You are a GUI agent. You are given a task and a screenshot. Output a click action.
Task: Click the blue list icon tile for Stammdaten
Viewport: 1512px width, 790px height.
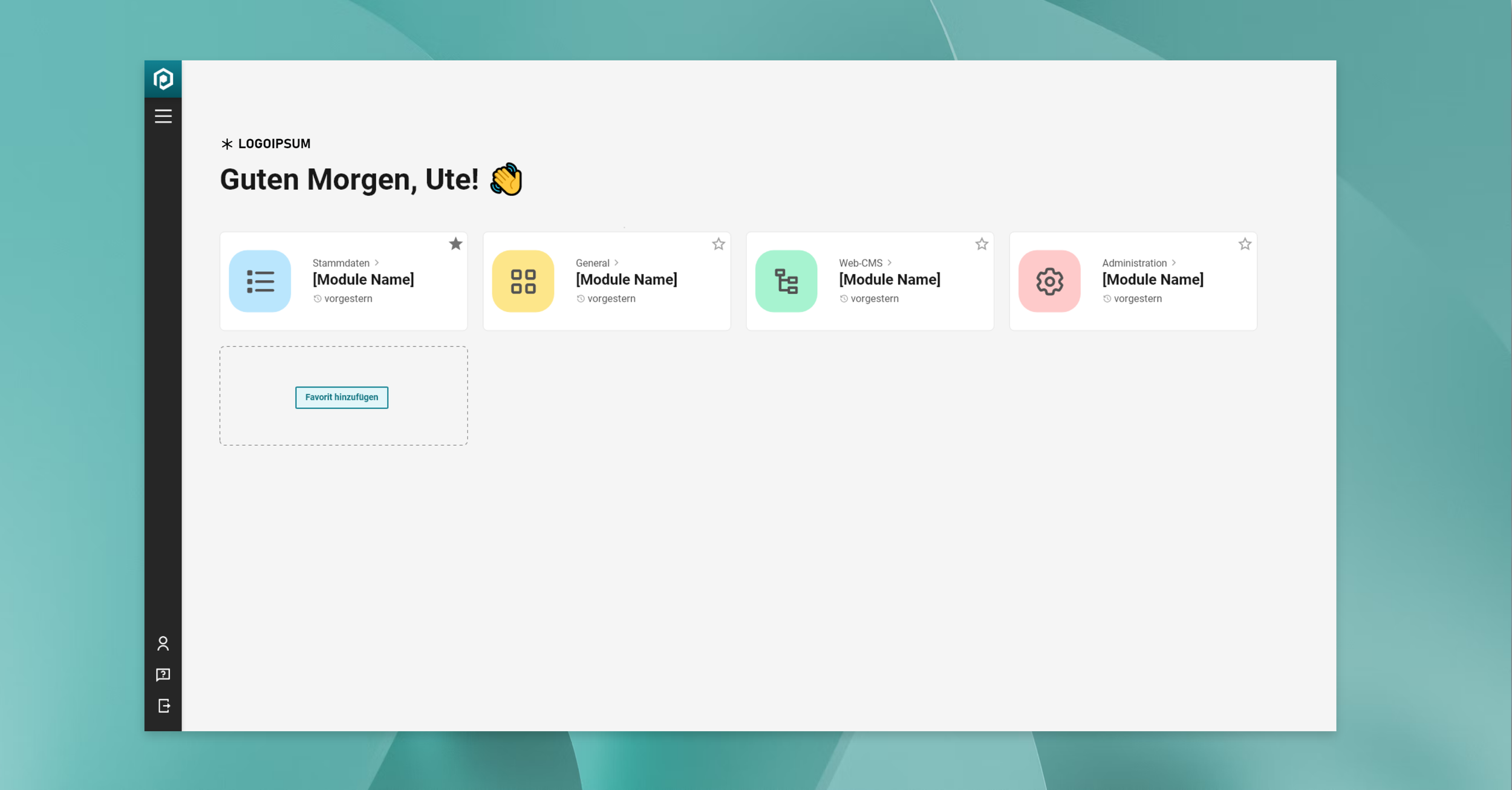[x=259, y=281]
